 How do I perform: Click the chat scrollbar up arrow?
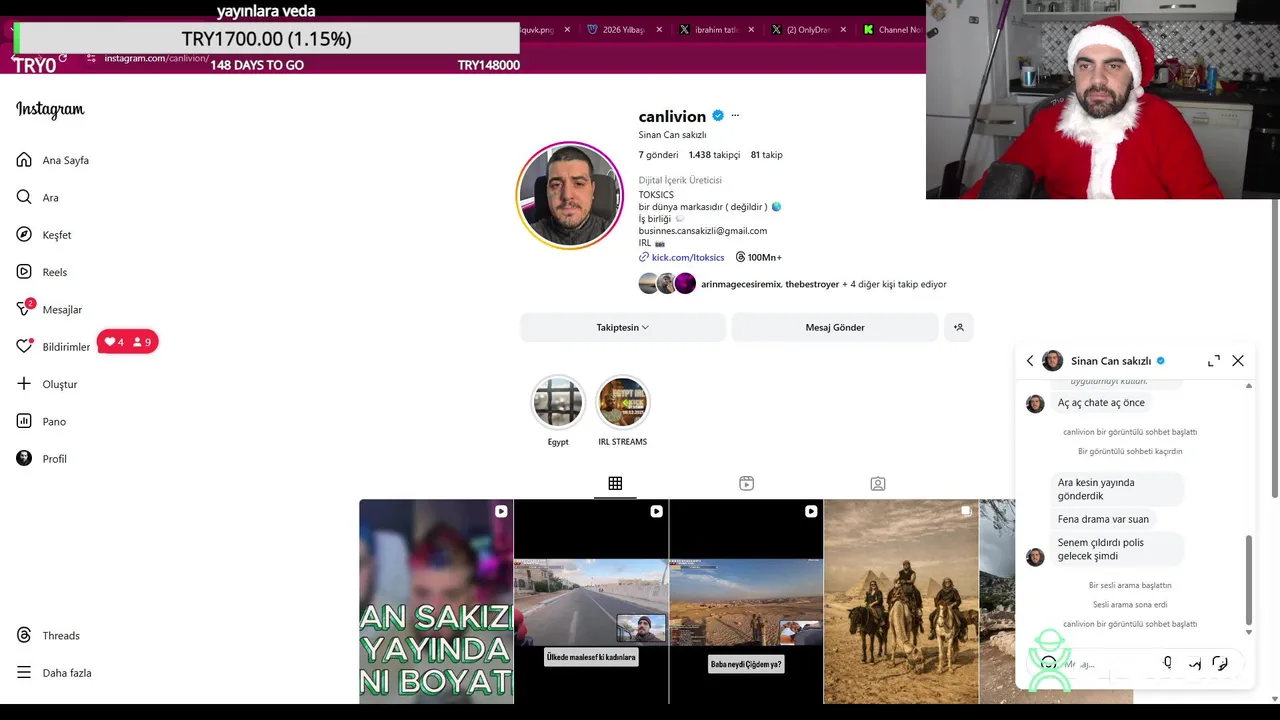click(1249, 386)
